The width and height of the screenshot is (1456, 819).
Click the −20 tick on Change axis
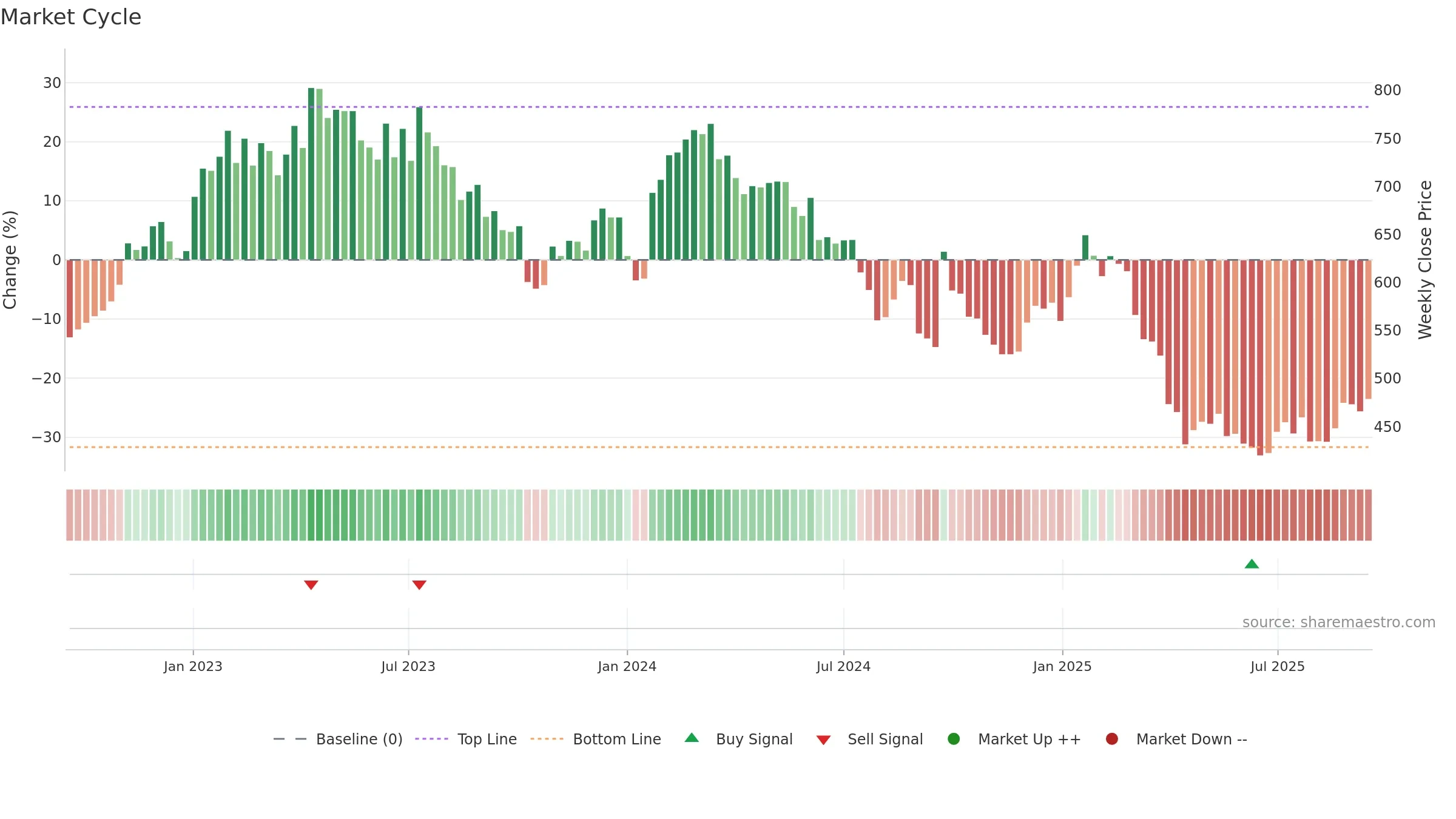coord(47,378)
